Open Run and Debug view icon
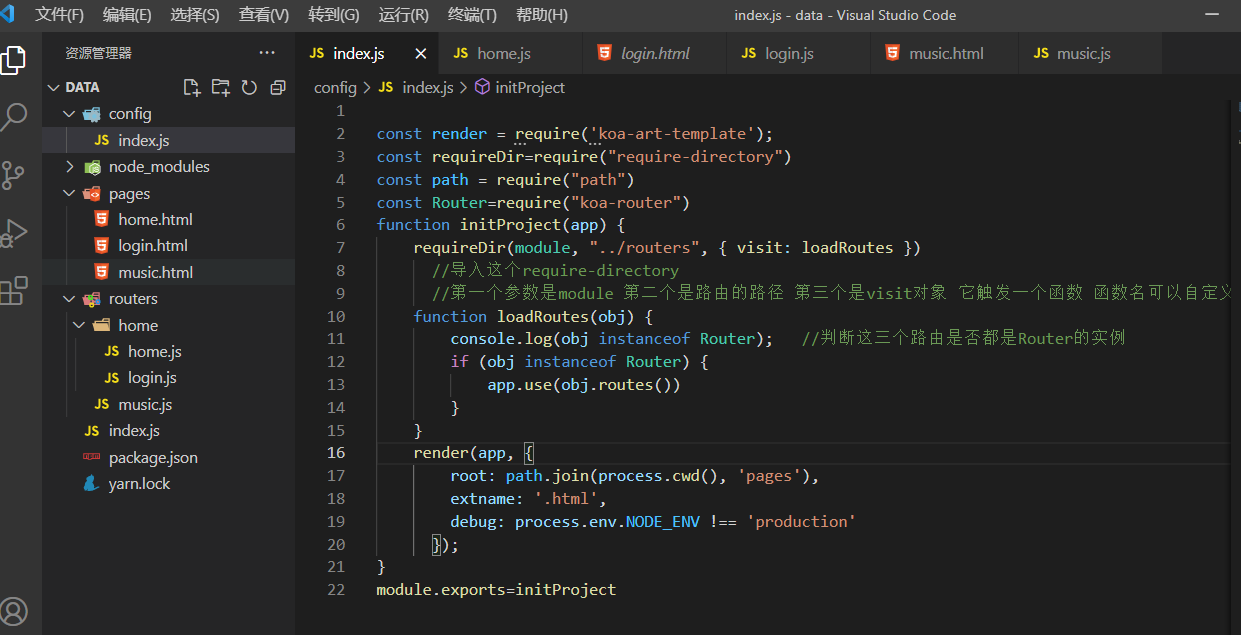The image size is (1241, 635). 13,233
